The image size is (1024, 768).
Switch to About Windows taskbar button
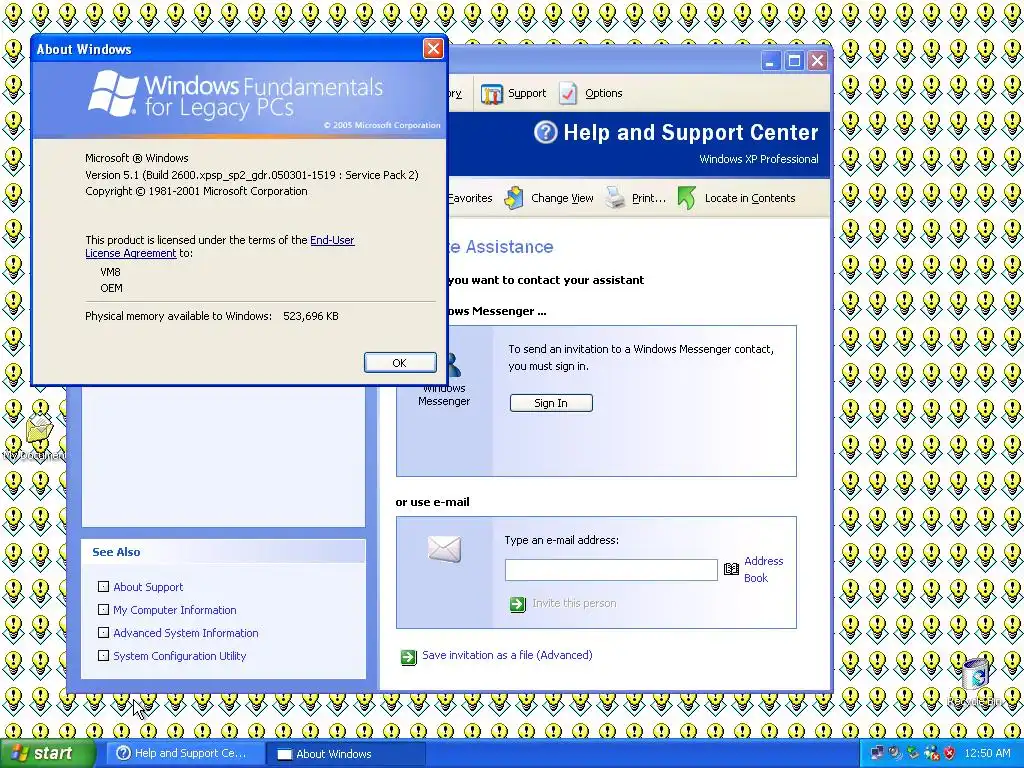pyautogui.click(x=346, y=754)
